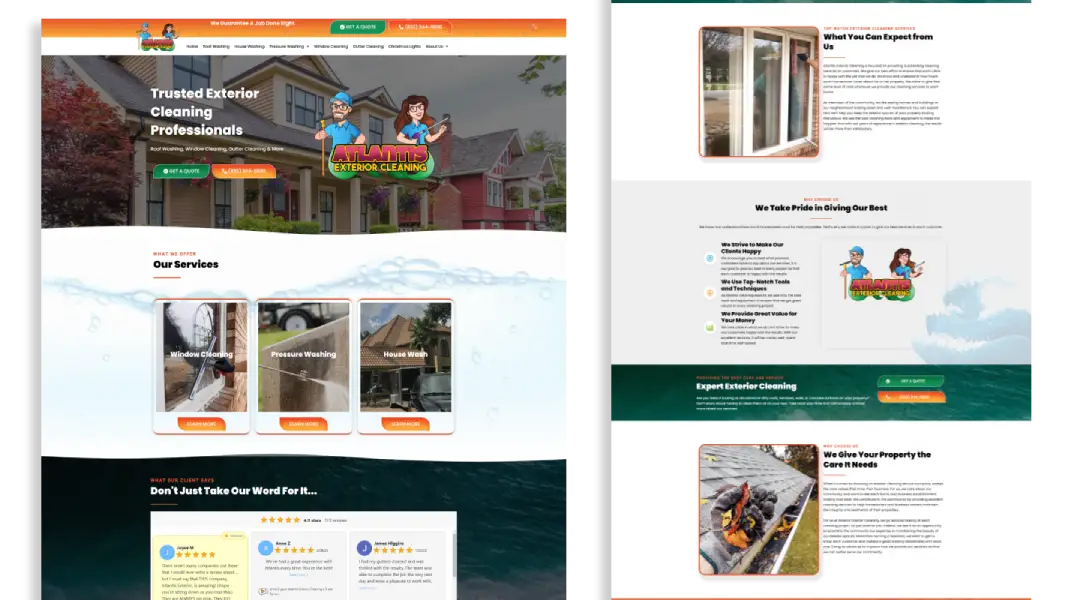Click James Higgins' reviewer avatar
This screenshot has width=1080, height=600.
365,548
